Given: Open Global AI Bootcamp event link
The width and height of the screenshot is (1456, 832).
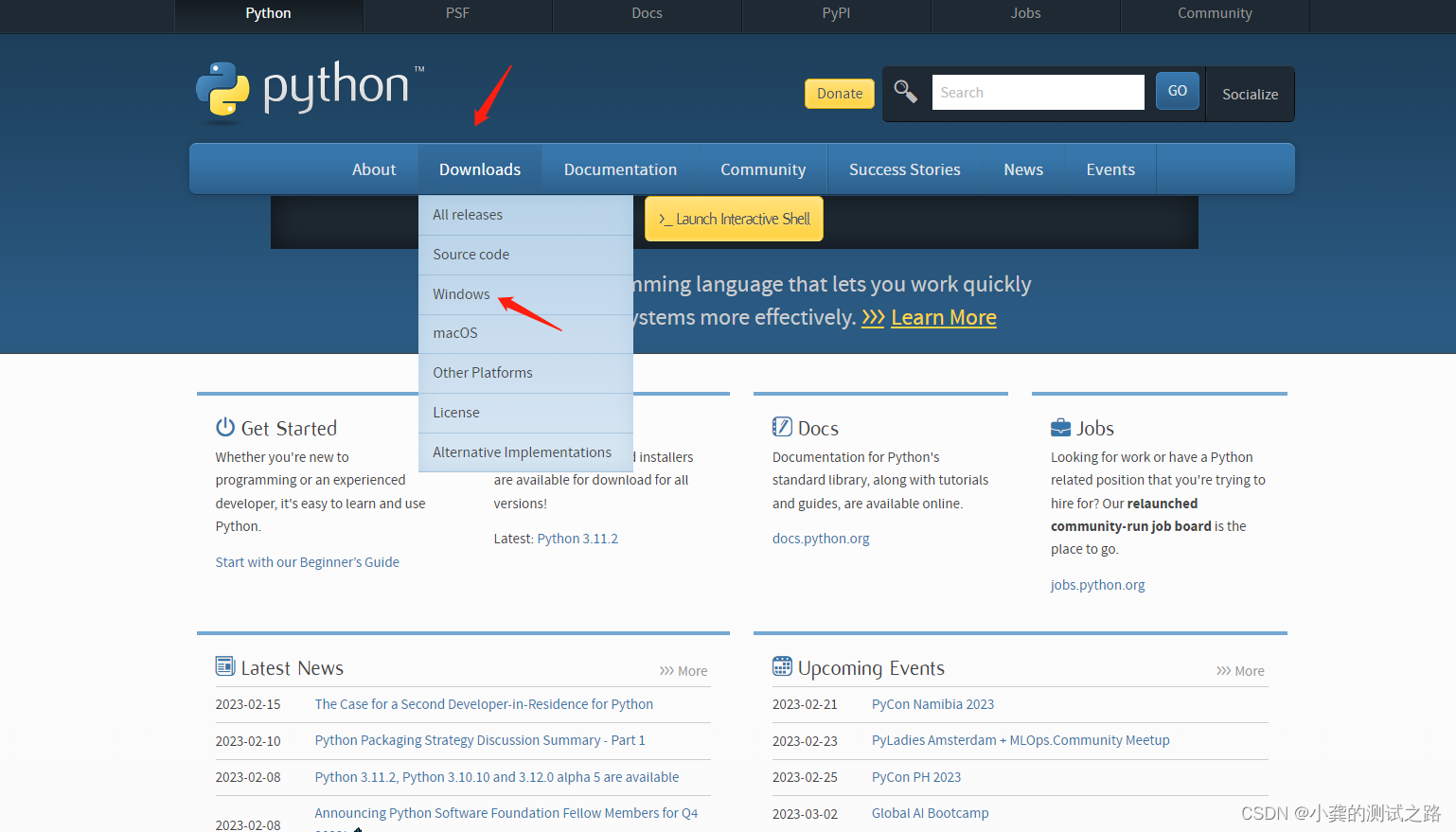Looking at the screenshot, I should tap(930, 813).
